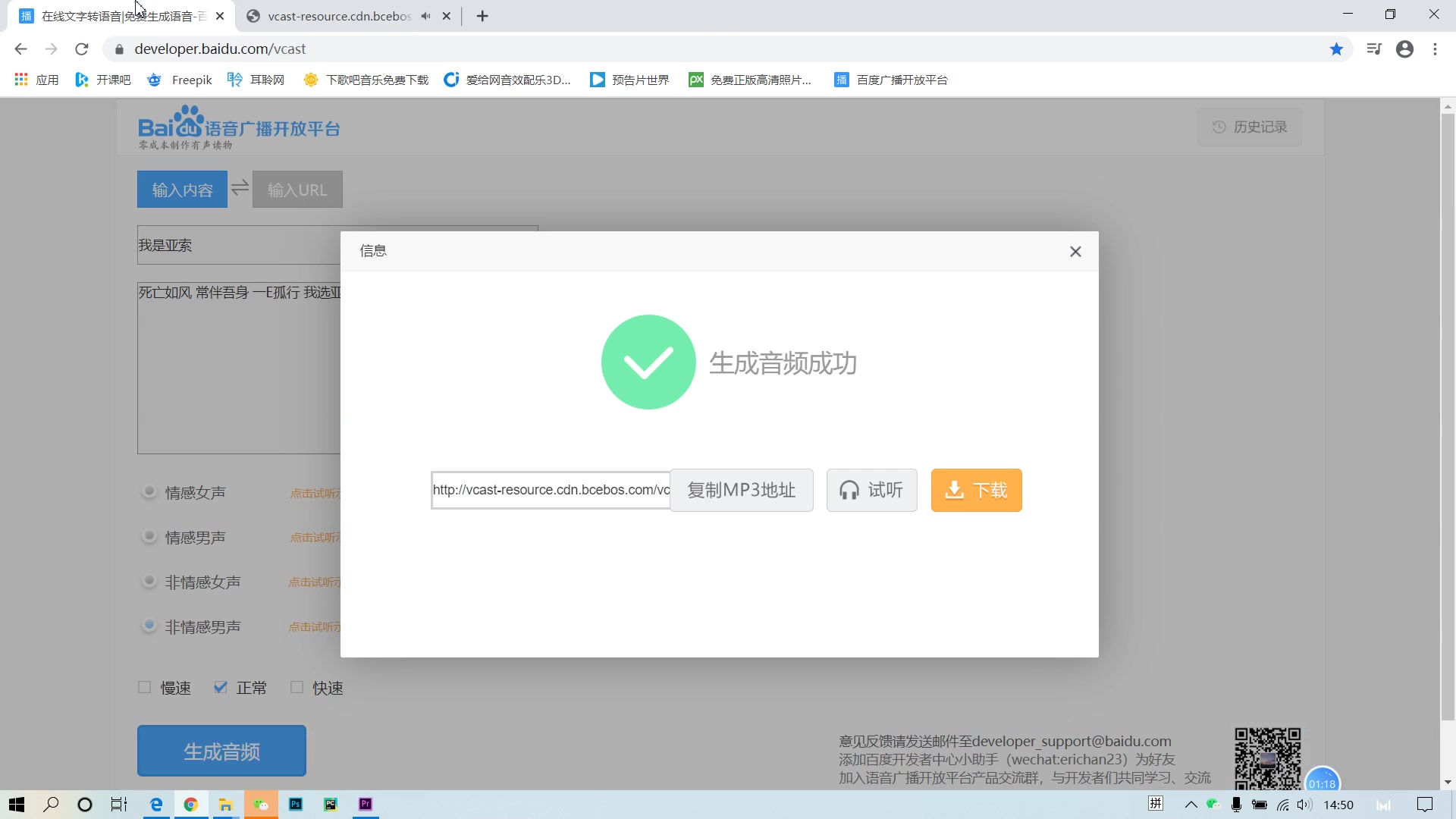The width and height of the screenshot is (1456, 819).
Task: Click the 01:18 timer bubble
Action: pos(1323,780)
